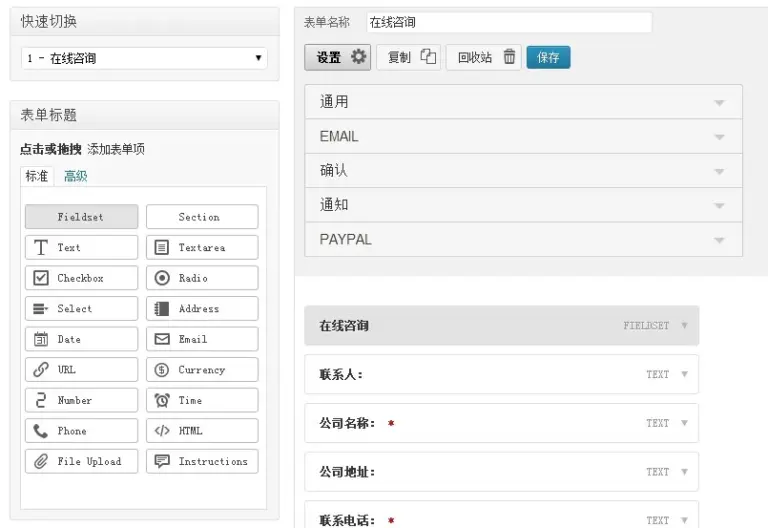
Task: Expand the 在线咨询 FIELDSET item arrow
Action: (684, 325)
